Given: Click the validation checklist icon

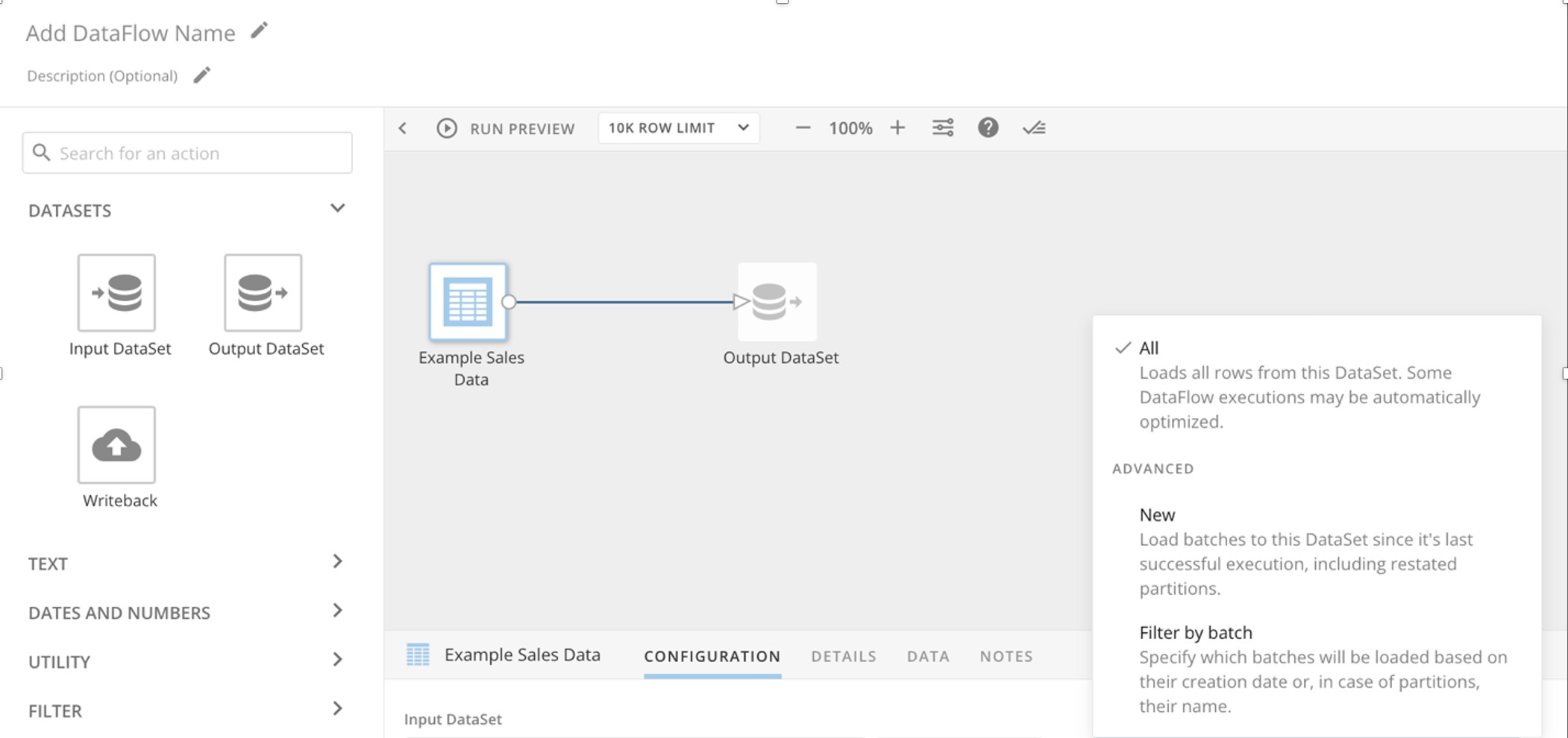Looking at the screenshot, I should pyautogui.click(x=1034, y=127).
